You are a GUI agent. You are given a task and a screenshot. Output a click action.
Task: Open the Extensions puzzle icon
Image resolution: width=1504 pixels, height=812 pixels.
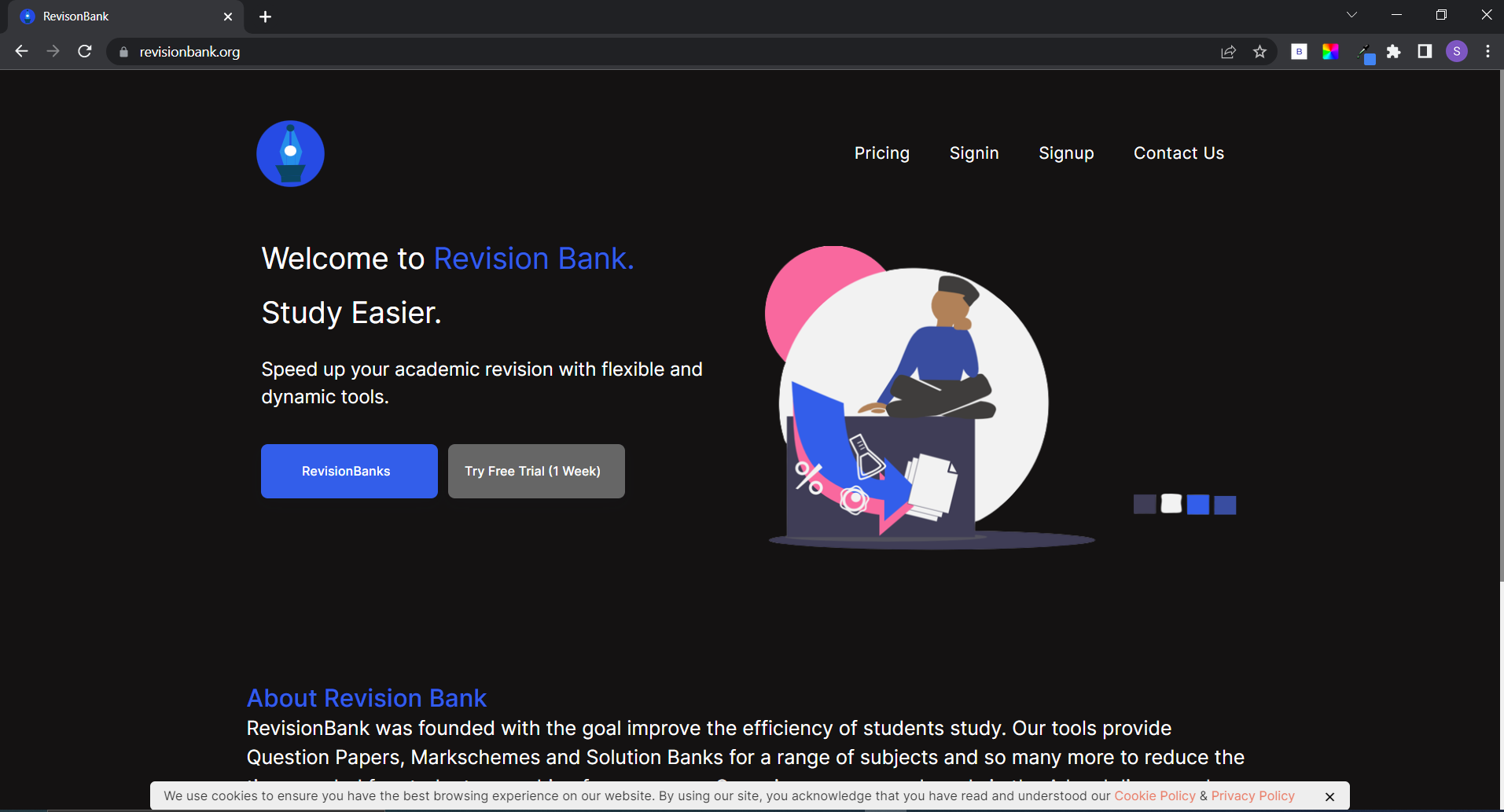[1393, 52]
